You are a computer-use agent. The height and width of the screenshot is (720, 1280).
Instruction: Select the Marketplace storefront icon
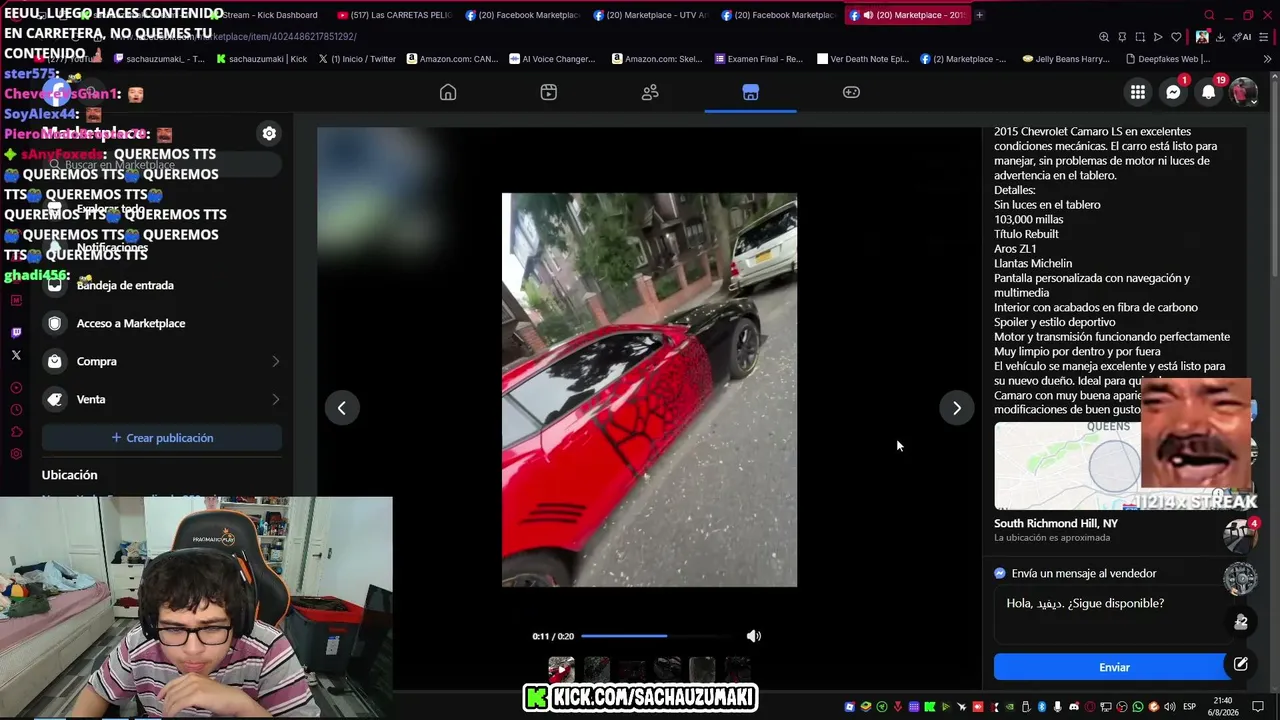pyautogui.click(x=751, y=92)
